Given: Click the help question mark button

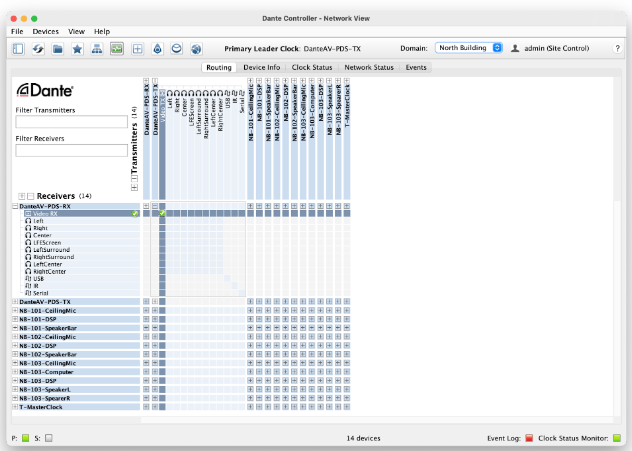Looking at the screenshot, I should point(617,48).
